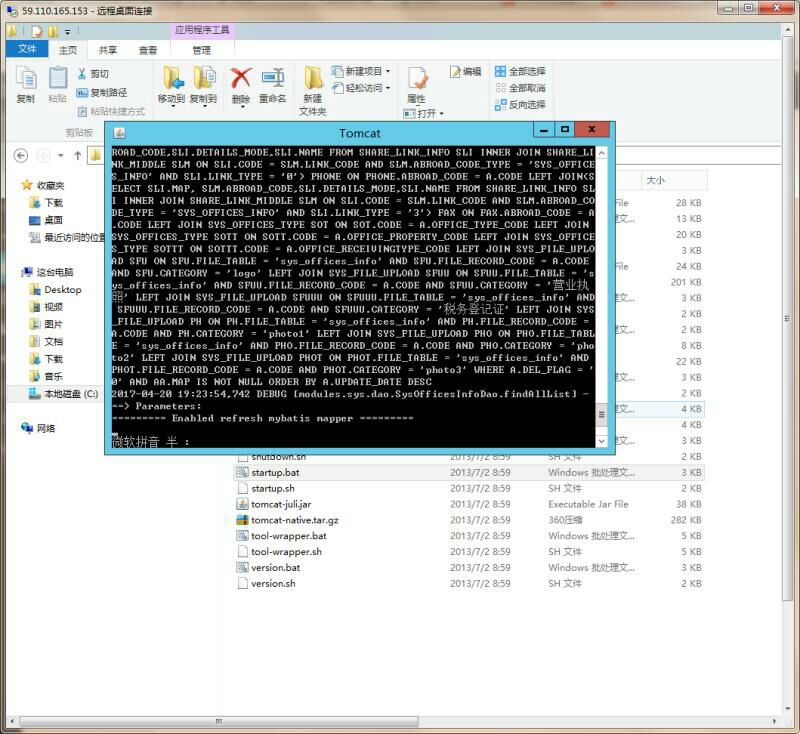
Task: Open the Move to (移动到) dropdown
Action: click(x=171, y=86)
